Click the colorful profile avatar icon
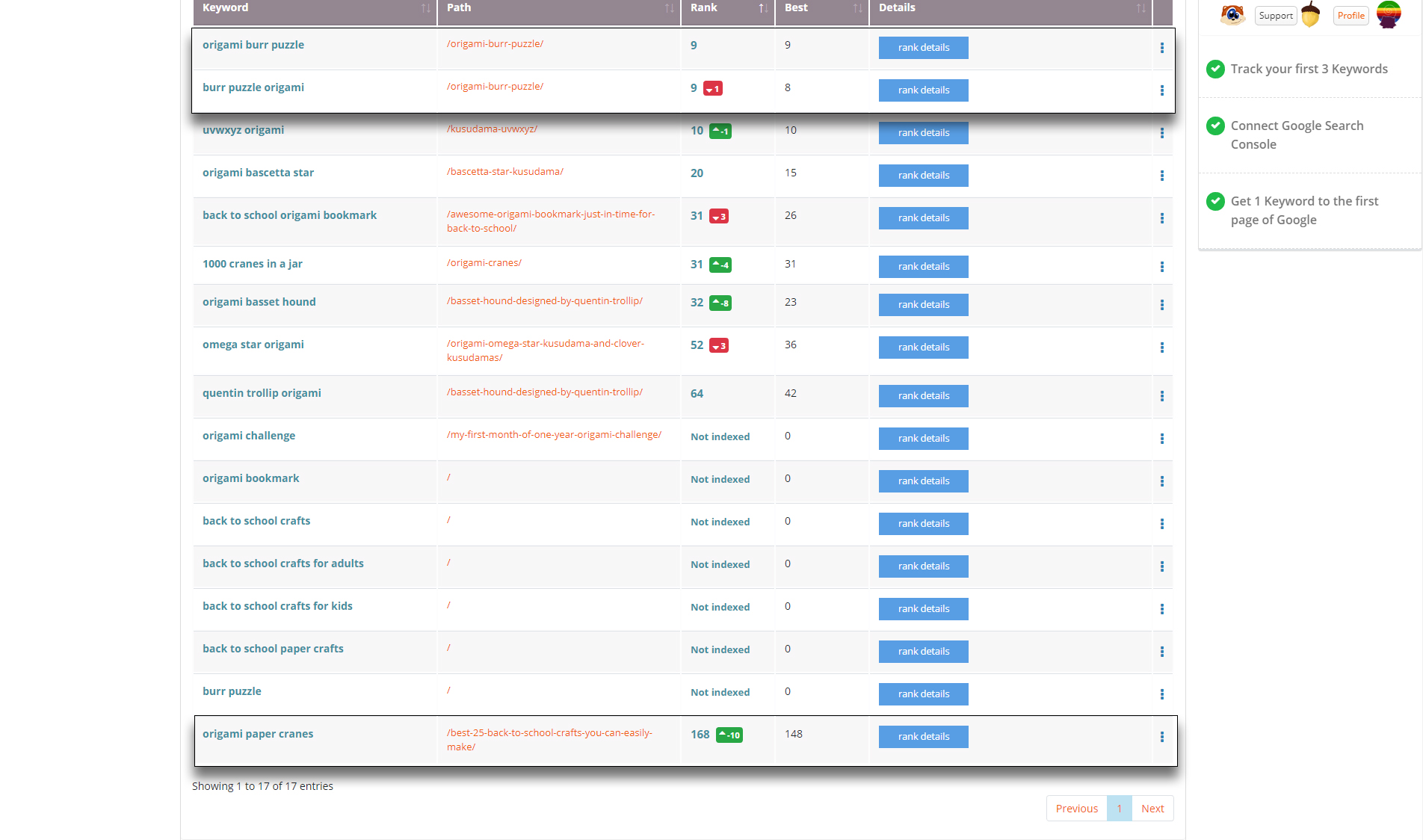1423x840 pixels. (1389, 14)
